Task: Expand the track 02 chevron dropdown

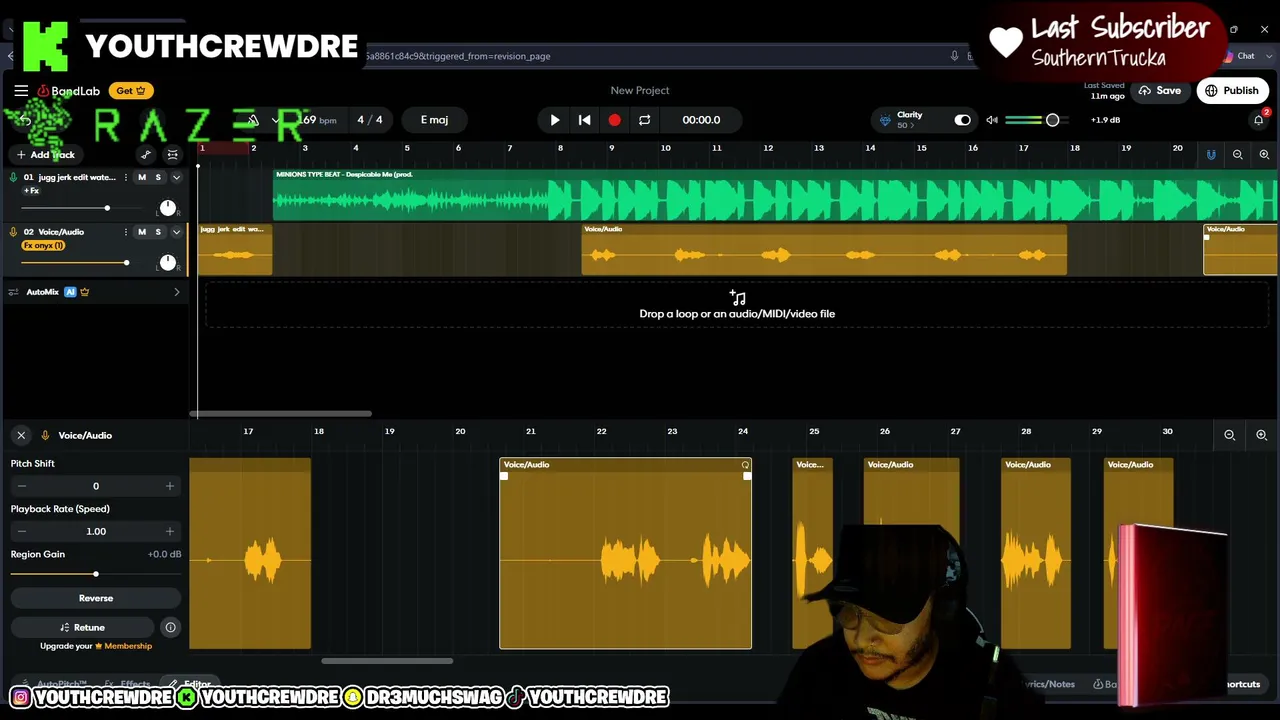Action: point(176,232)
